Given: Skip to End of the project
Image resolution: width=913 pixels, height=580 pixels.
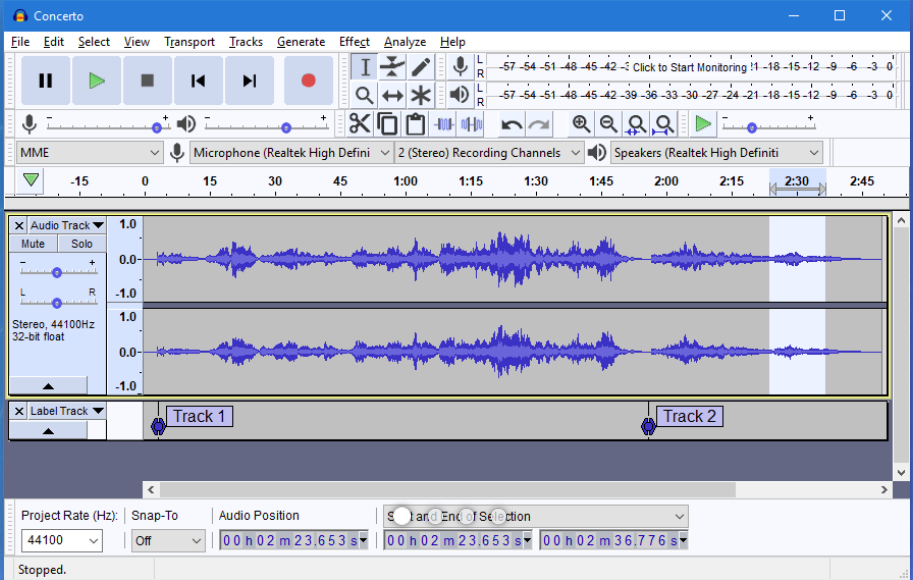Looking at the screenshot, I should pyautogui.click(x=249, y=80).
